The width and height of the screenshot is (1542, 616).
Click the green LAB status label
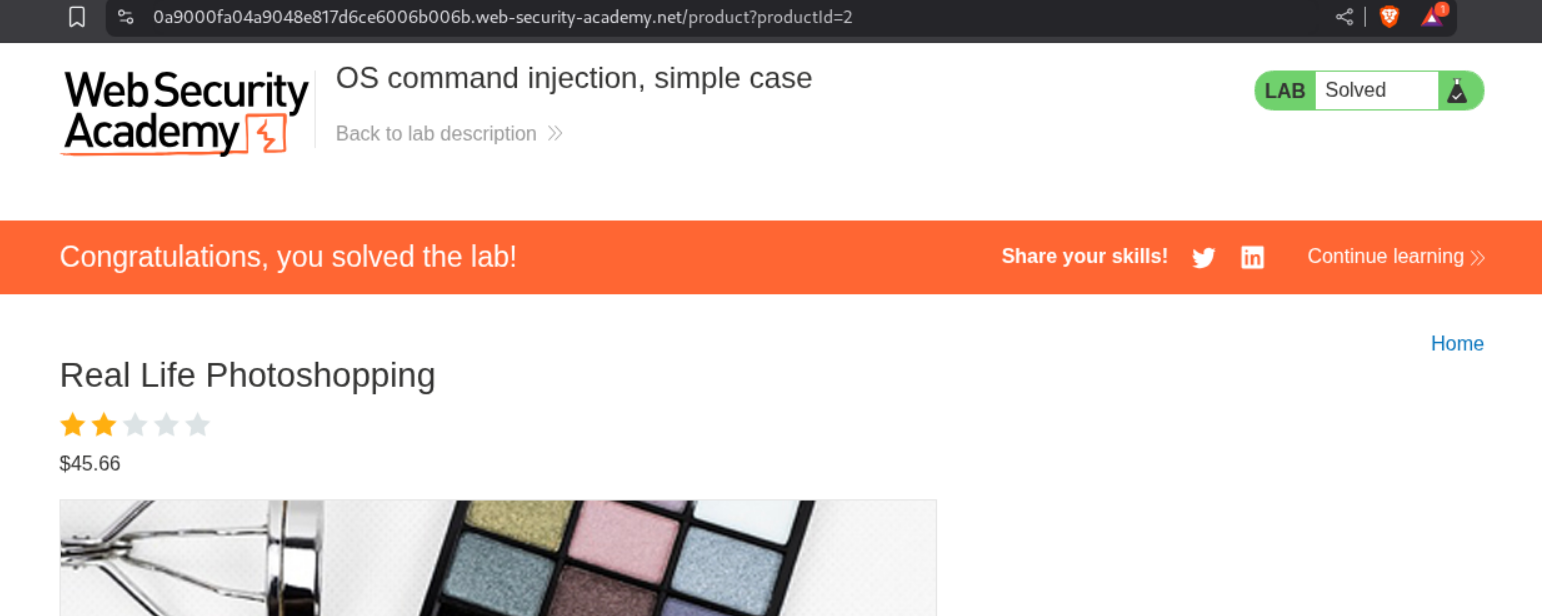(1285, 91)
